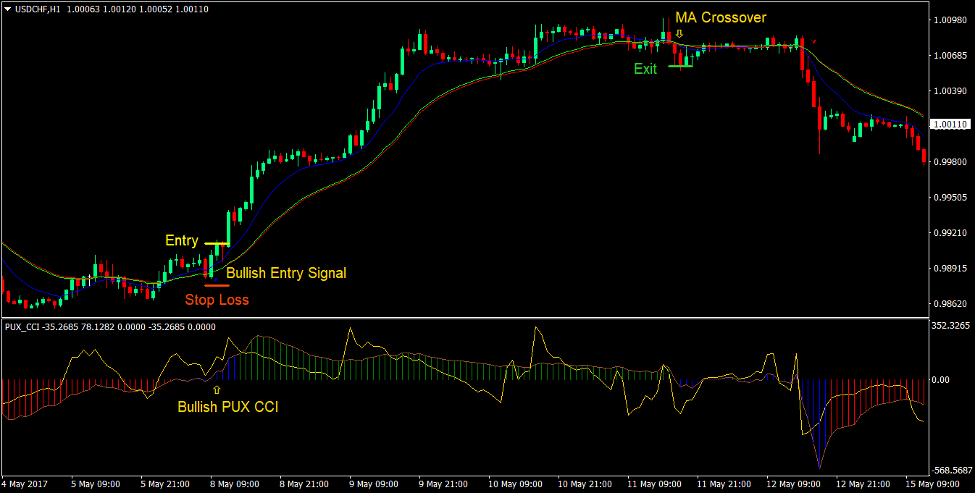Open the chart menu triangle beside USDCHF,H1
Image resolution: width=977 pixels, height=493 pixels.
[8, 9]
